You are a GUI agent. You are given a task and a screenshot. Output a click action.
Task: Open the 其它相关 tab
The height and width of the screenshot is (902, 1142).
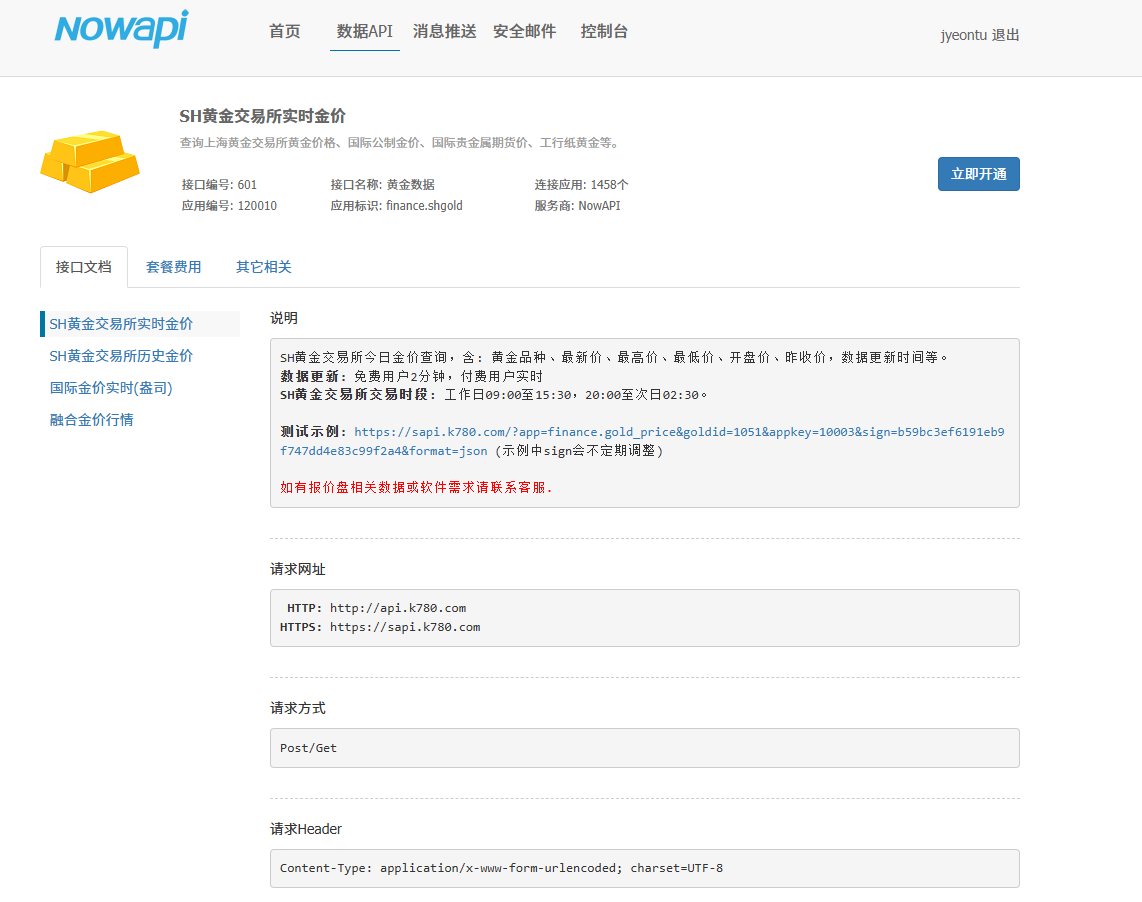coord(263,266)
